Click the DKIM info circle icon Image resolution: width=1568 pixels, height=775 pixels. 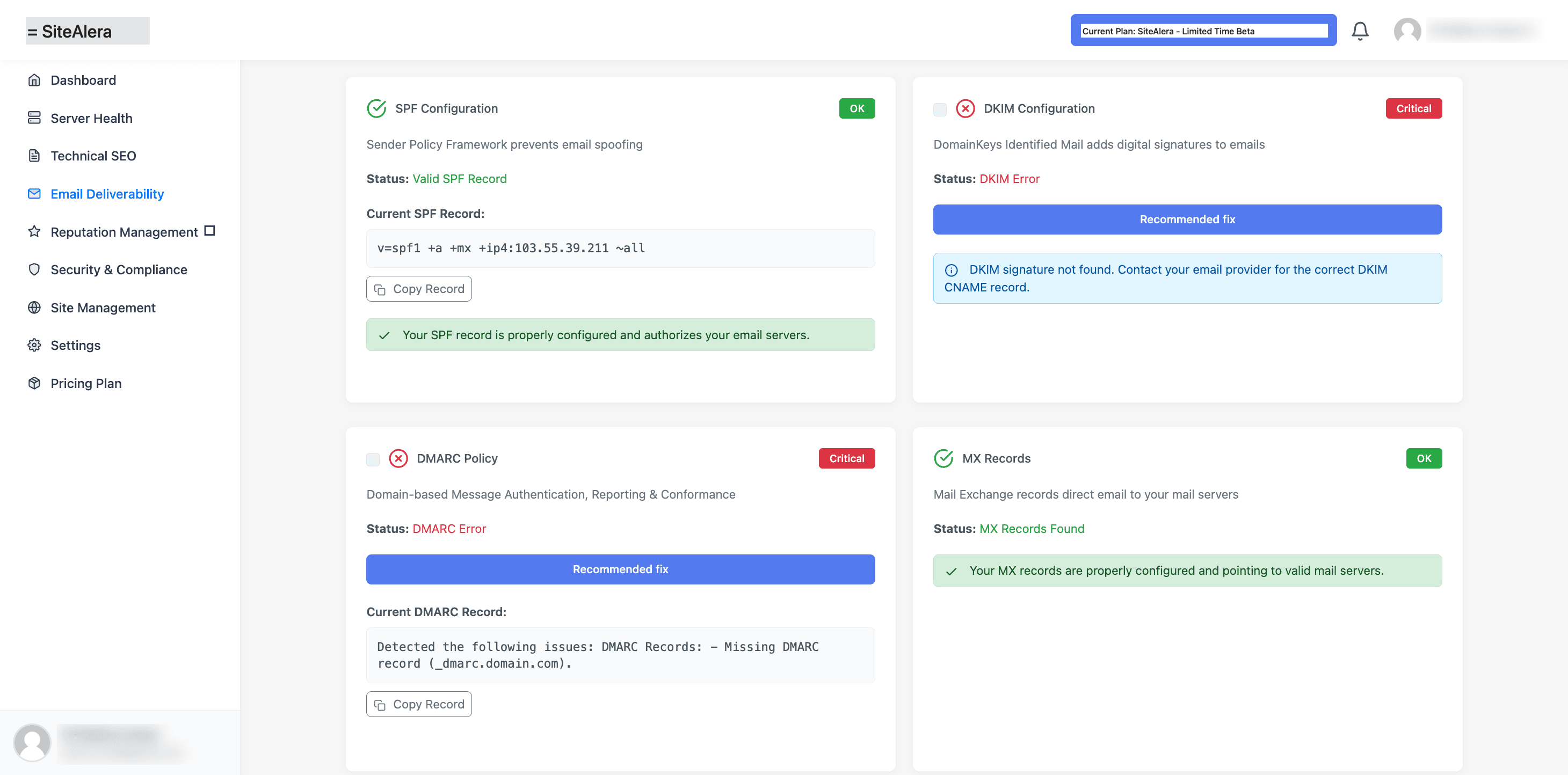[952, 270]
